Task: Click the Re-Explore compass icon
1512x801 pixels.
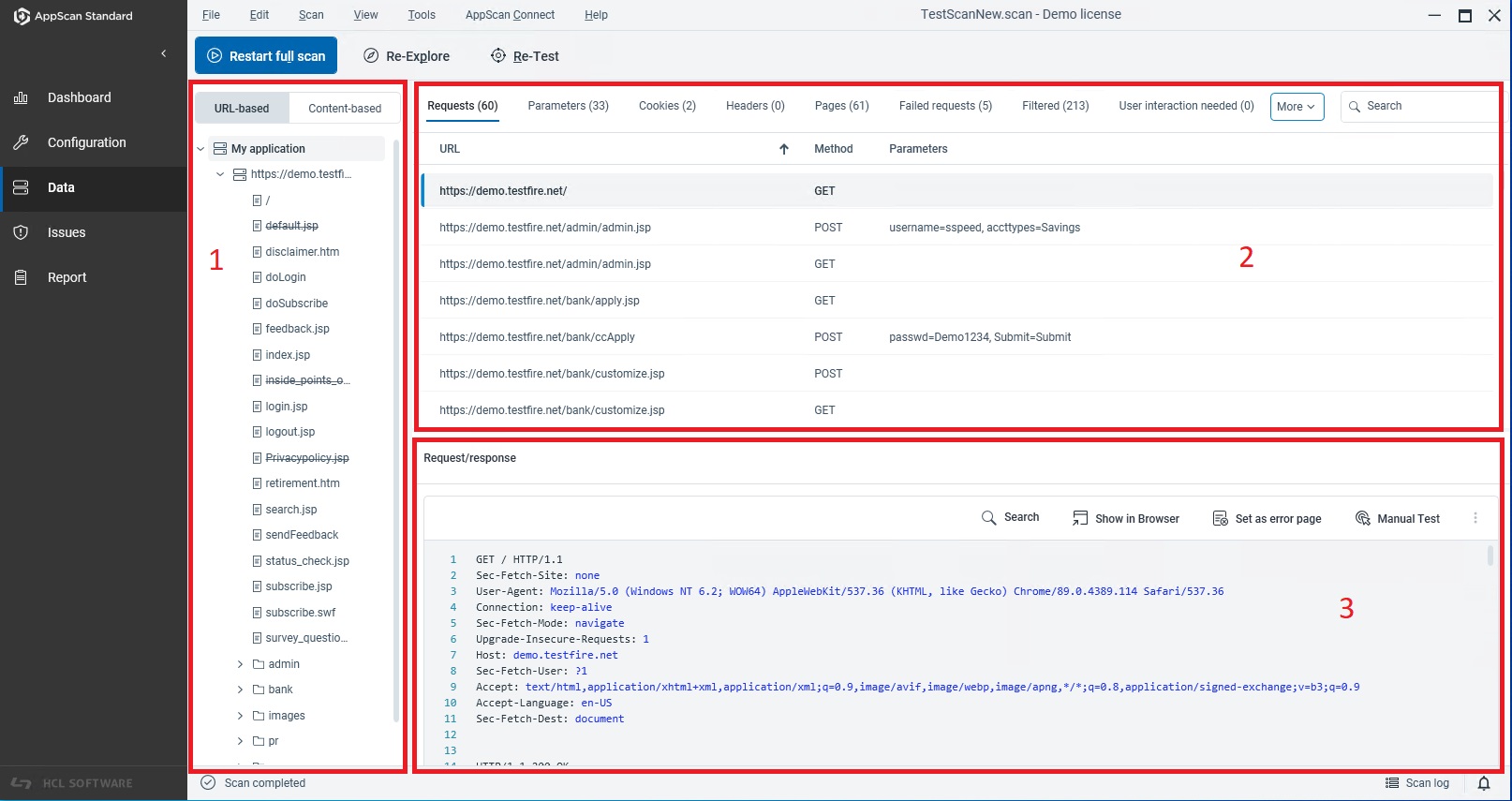Action: (371, 55)
